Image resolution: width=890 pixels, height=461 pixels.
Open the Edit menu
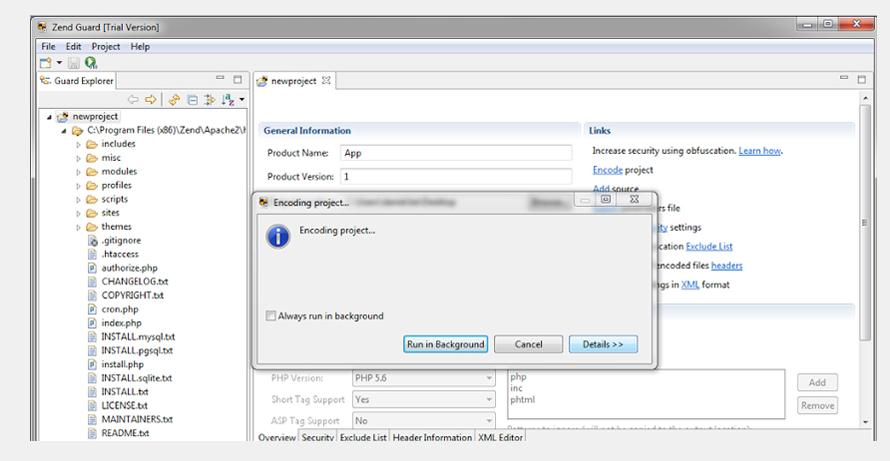click(73, 47)
